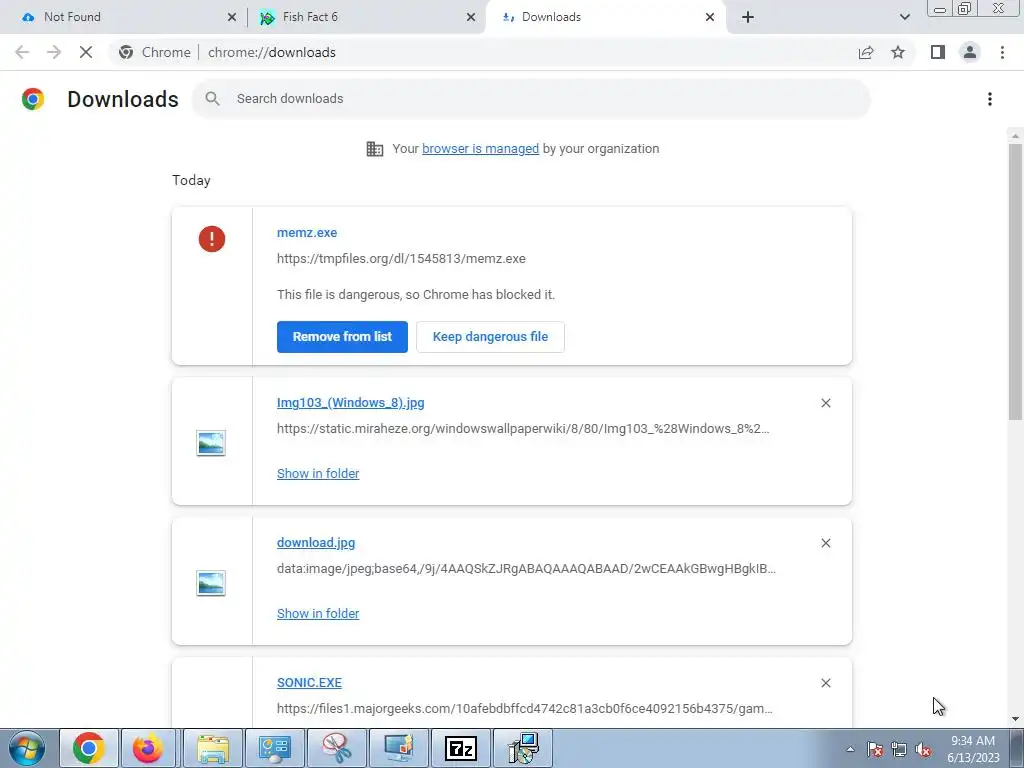The width and height of the screenshot is (1024, 768).
Task: Open the memz.exe file link
Action: coord(307,232)
